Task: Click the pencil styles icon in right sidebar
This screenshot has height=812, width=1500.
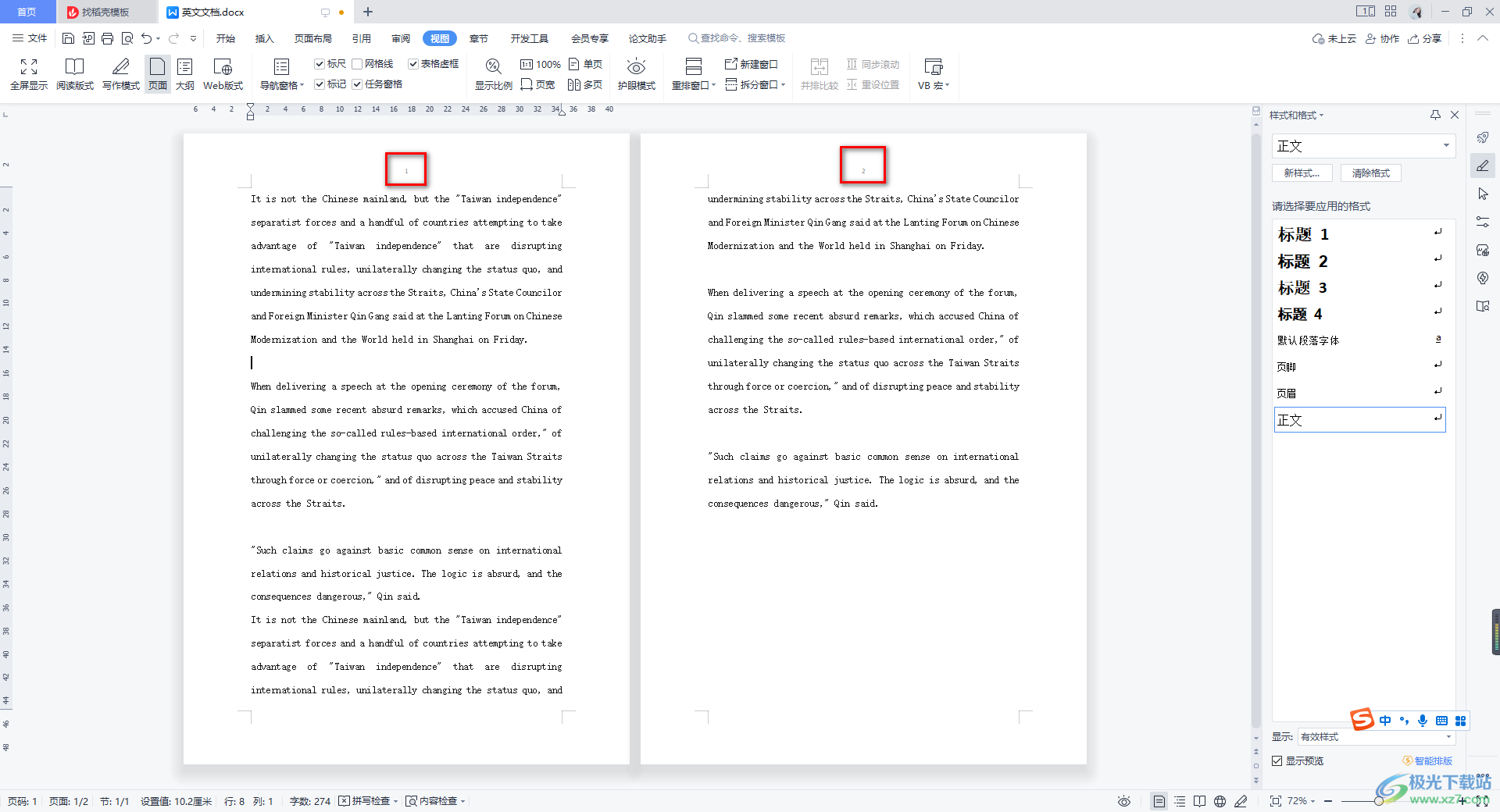Action: 1483,166
